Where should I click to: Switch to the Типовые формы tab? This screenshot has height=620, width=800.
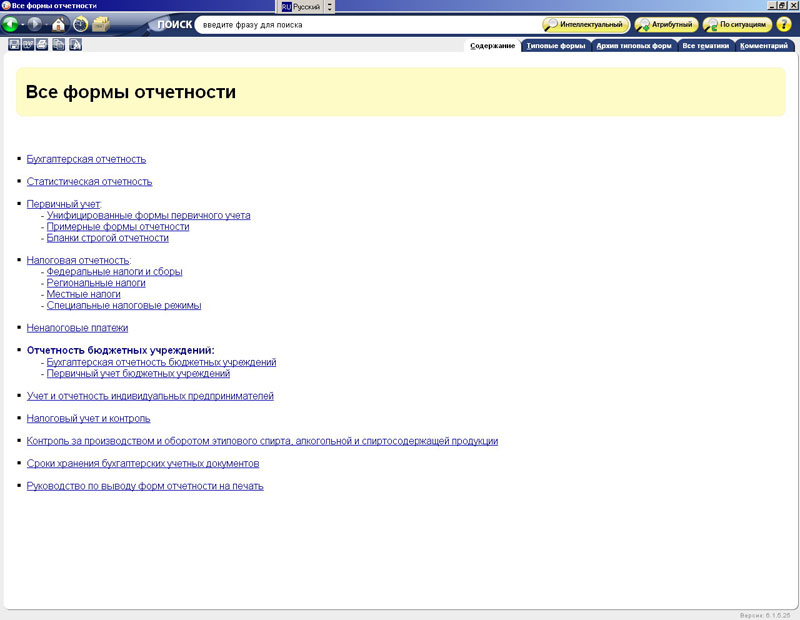(x=555, y=46)
